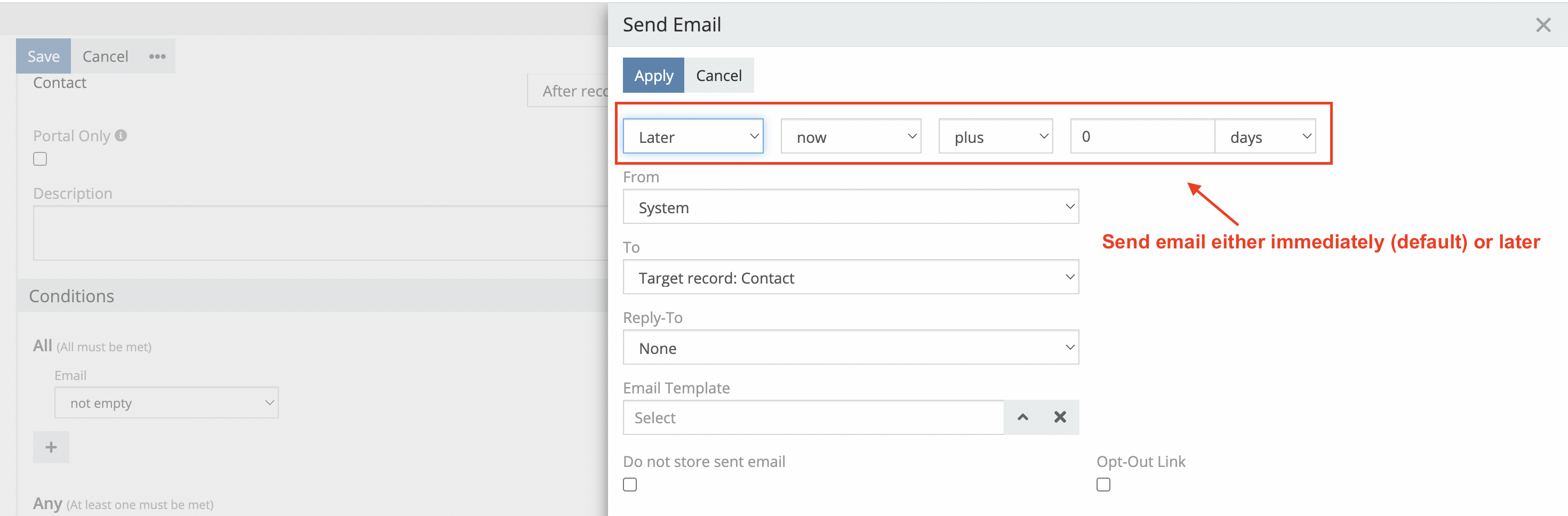Open the To dropdown showing Target record: Contact
This screenshot has width=1568, height=516.
point(851,277)
